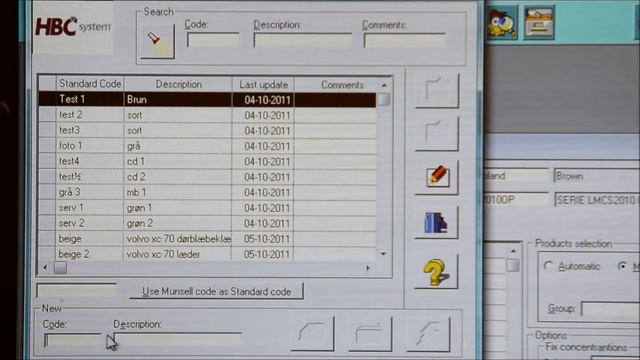
Task: Click the second blank button above pencil icon
Action: (437, 134)
